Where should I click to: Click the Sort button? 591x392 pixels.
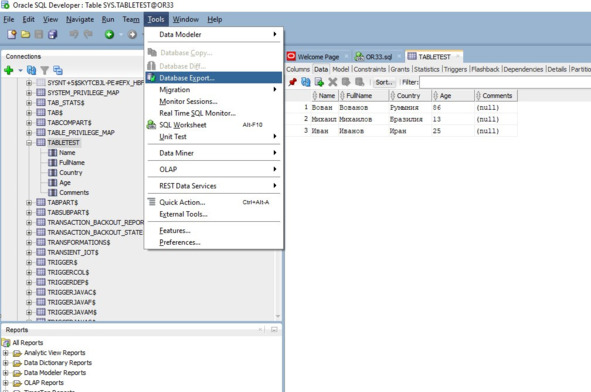[384, 82]
